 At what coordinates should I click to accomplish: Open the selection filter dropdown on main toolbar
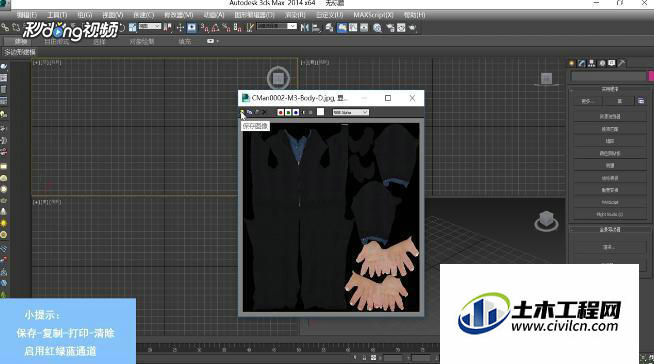tap(150, 26)
